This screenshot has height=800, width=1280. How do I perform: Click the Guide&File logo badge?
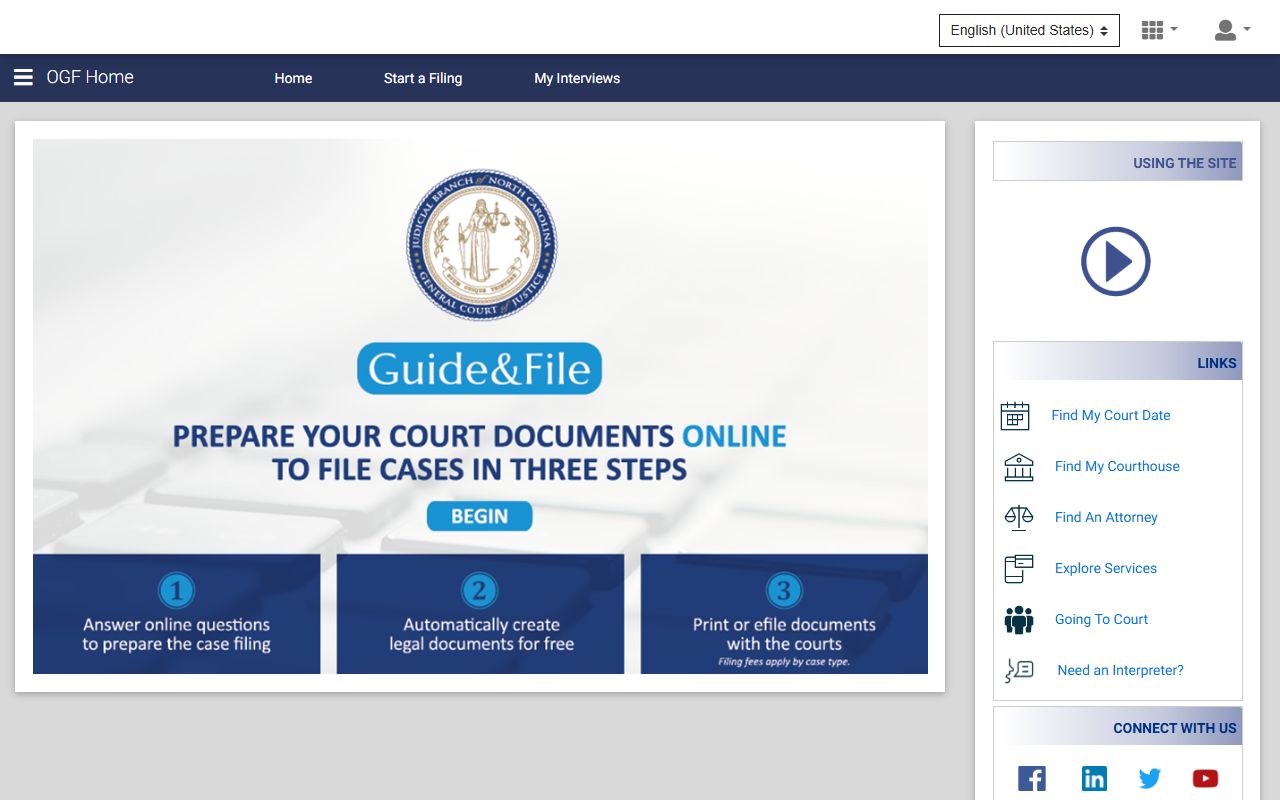coord(479,368)
